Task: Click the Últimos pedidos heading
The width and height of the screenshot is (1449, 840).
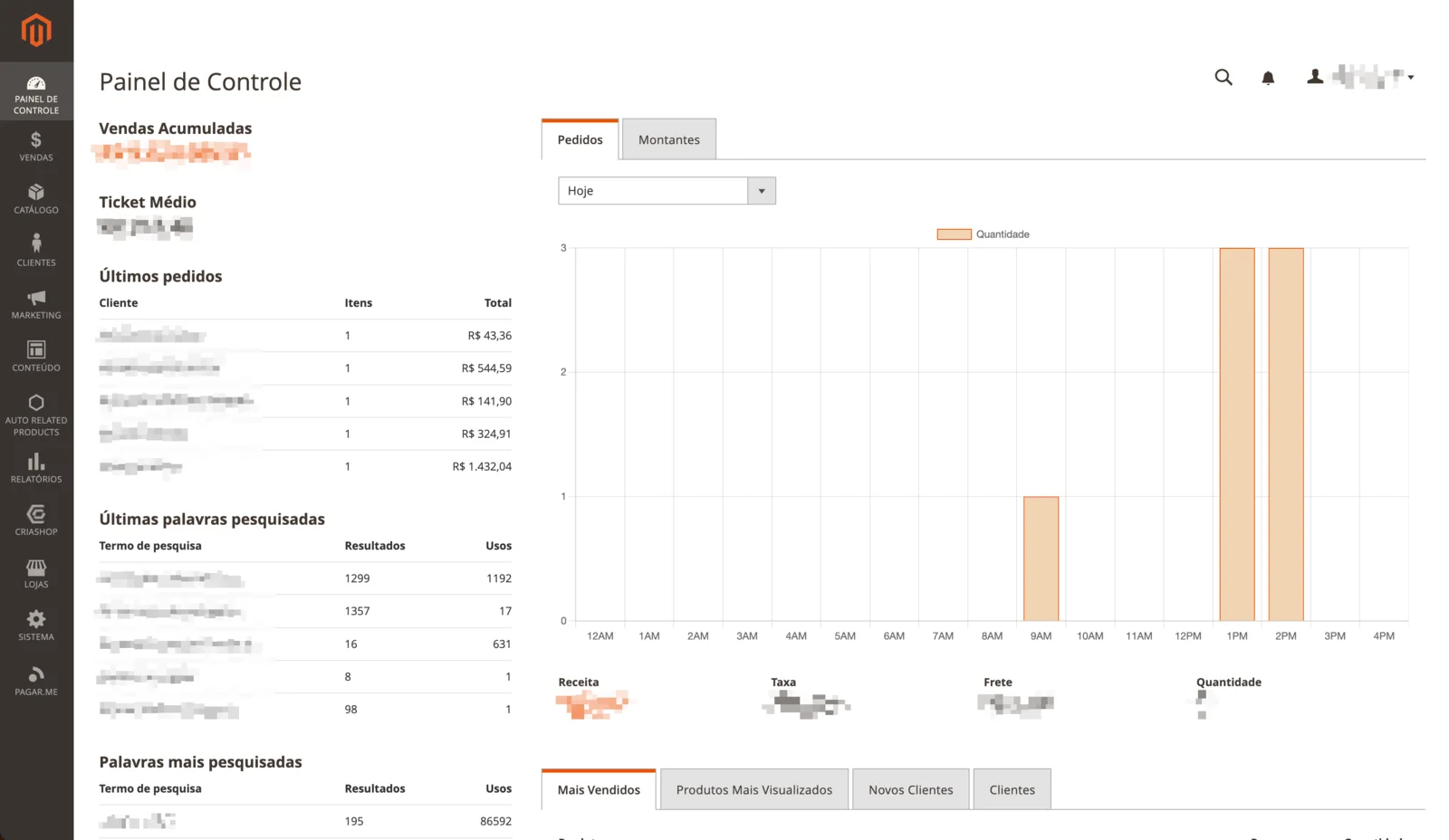Action: [160, 276]
